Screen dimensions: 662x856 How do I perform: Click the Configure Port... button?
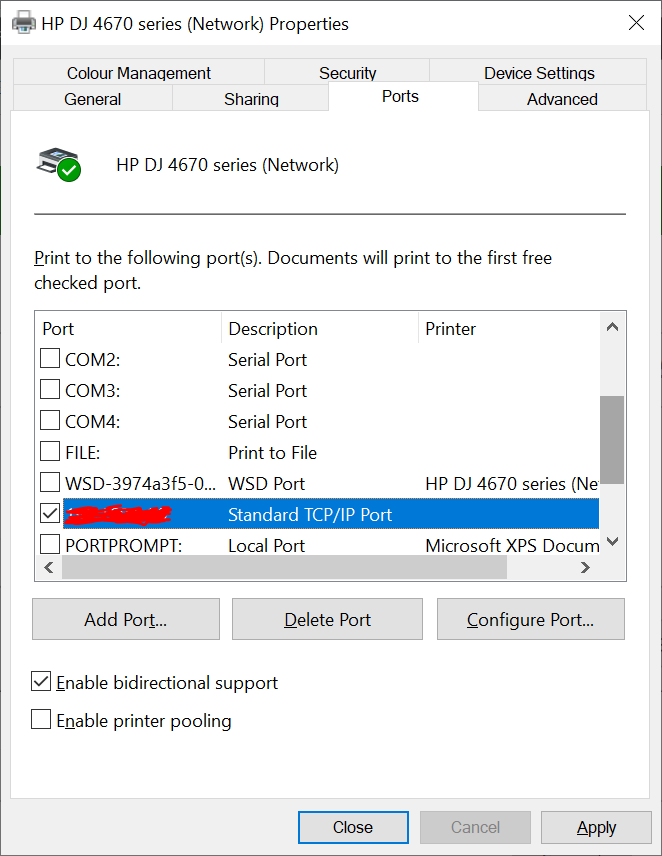coord(530,620)
